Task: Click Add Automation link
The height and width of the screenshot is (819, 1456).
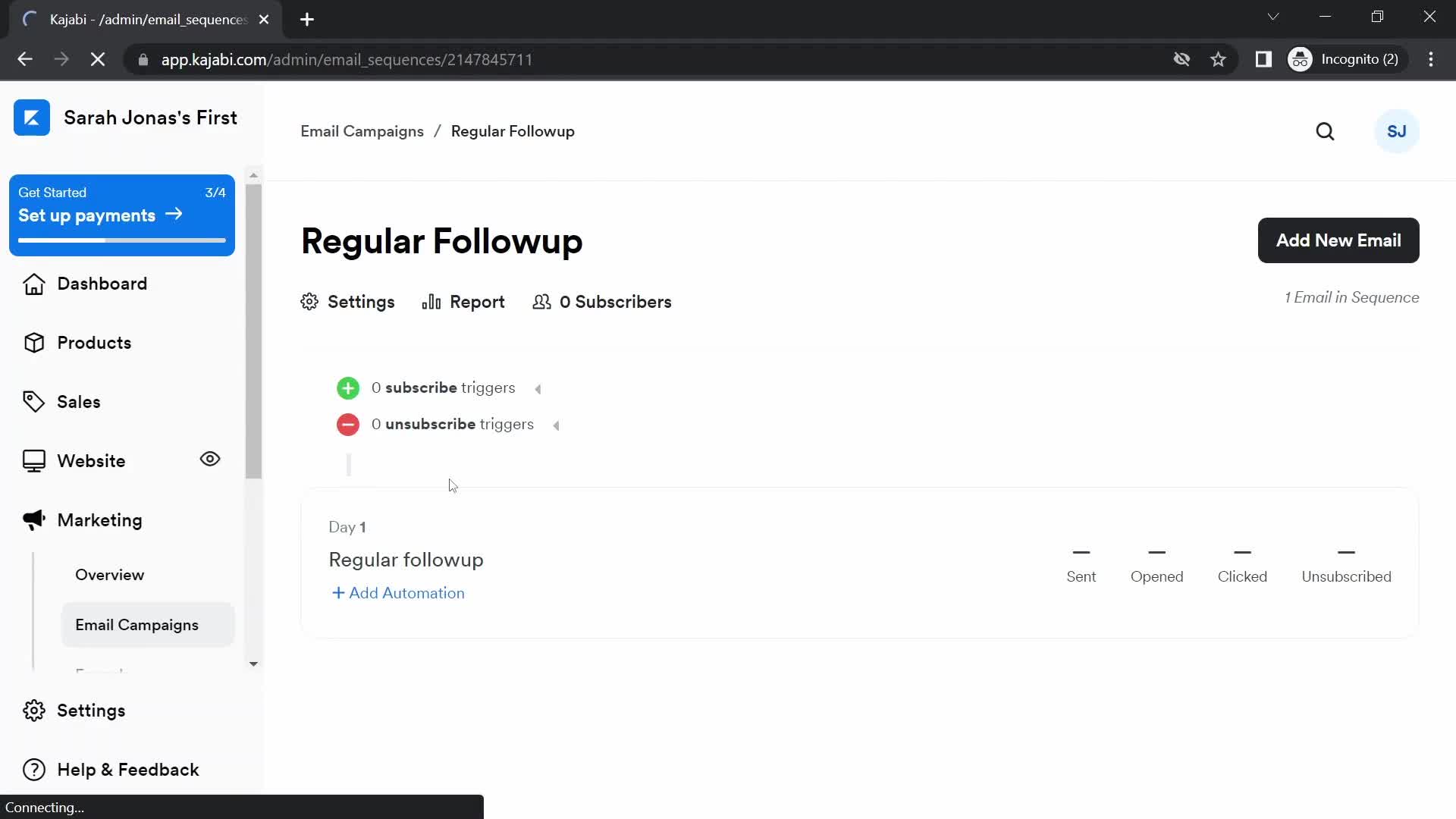Action: point(398,593)
